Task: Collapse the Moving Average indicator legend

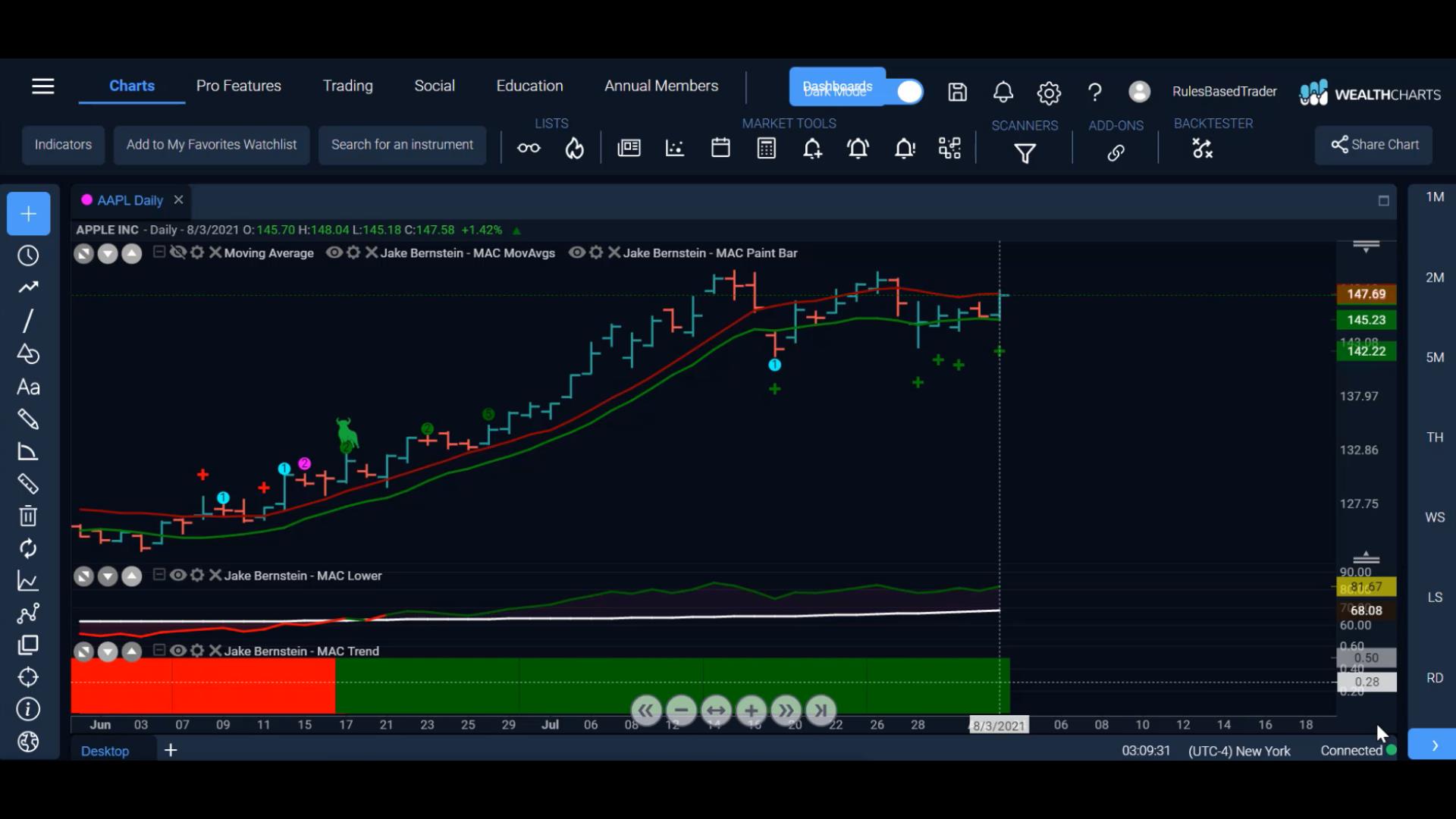Action: pos(159,252)
